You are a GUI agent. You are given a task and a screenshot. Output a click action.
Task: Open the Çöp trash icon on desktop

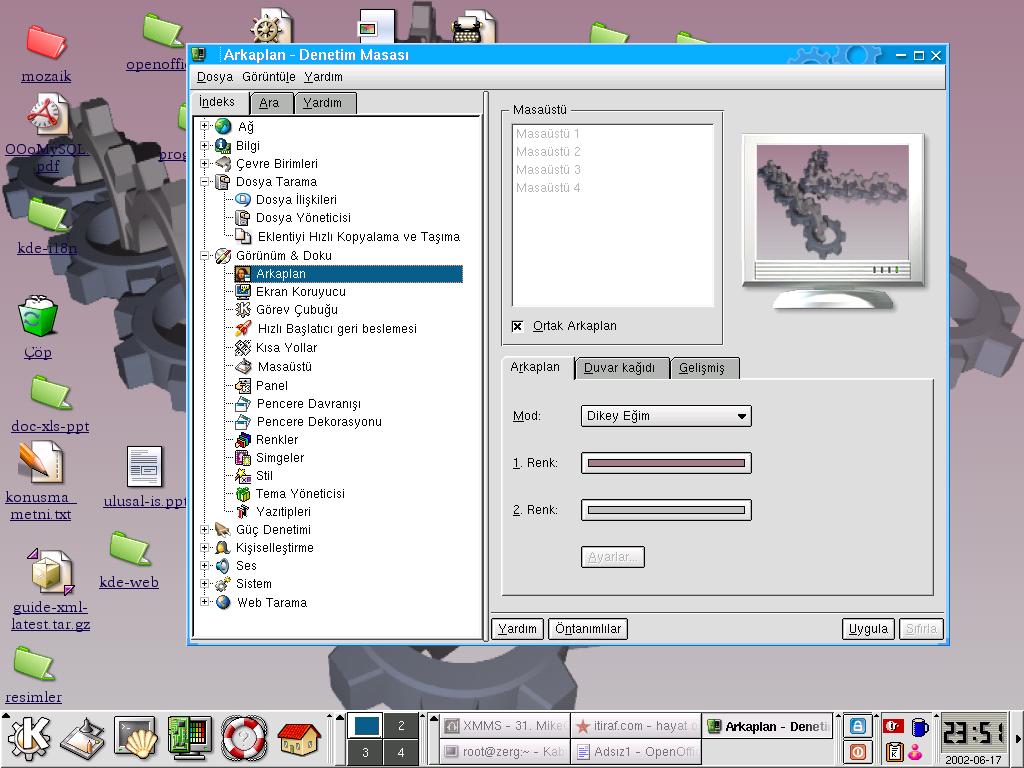click(x=38, y=318)
